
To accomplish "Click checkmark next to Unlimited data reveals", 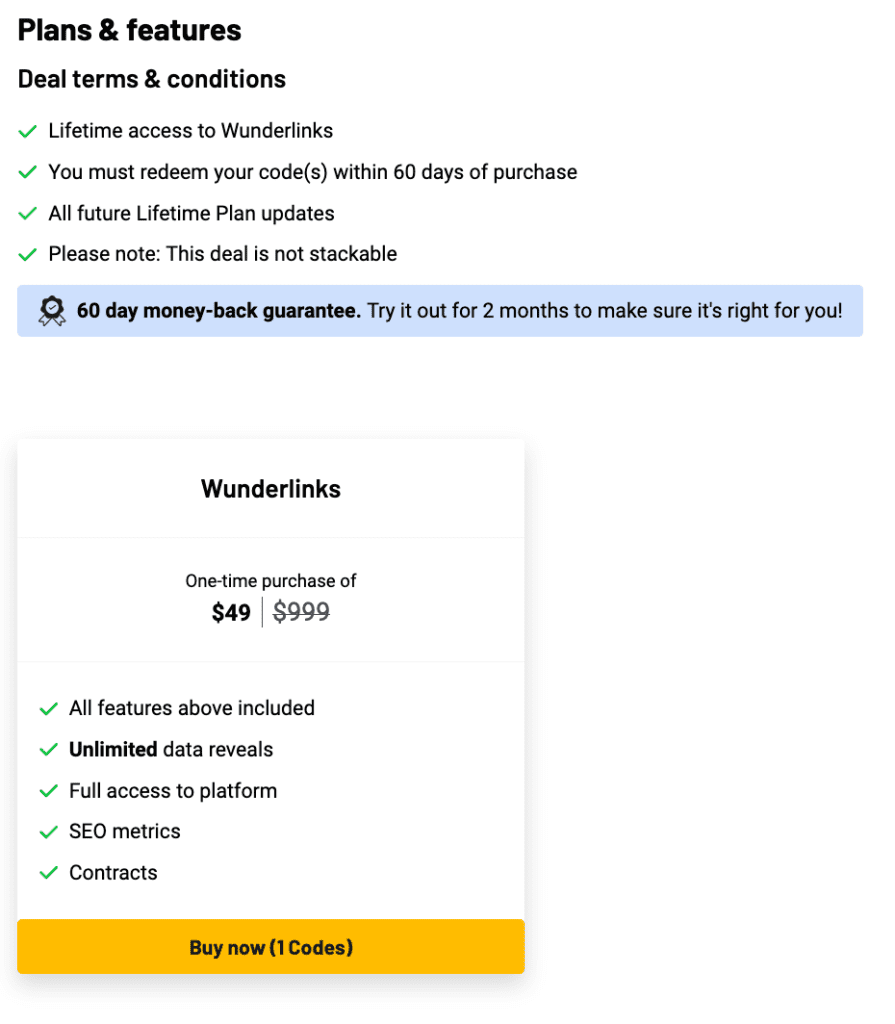I will (x=49, y=750).
